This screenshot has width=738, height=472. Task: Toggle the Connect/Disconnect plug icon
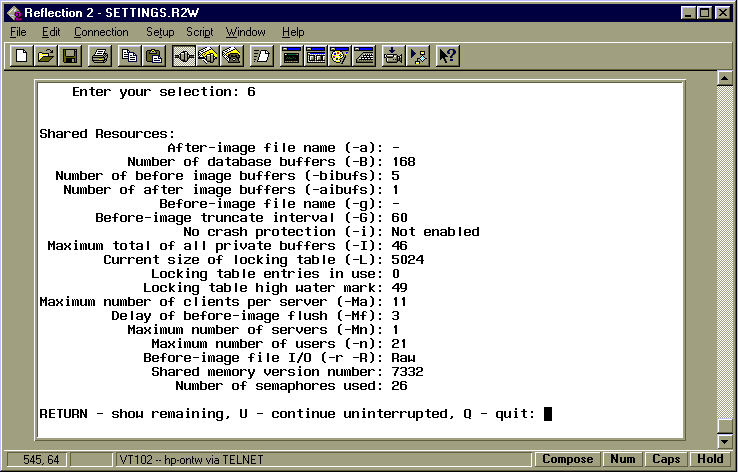(184, 56)
